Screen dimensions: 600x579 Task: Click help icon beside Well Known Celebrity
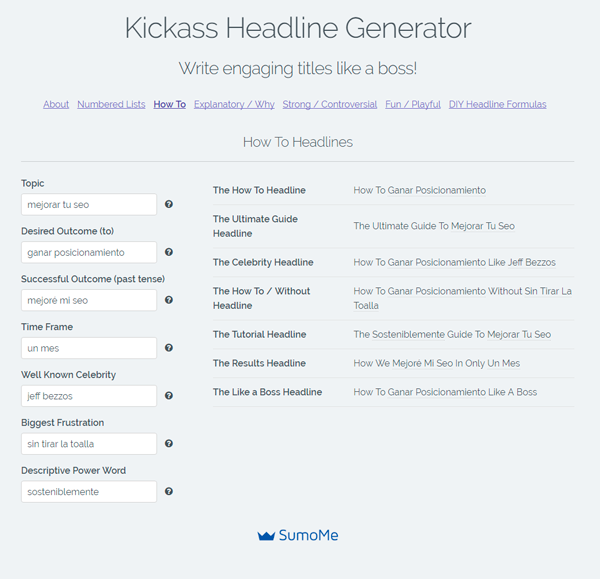tap(169, 396)
